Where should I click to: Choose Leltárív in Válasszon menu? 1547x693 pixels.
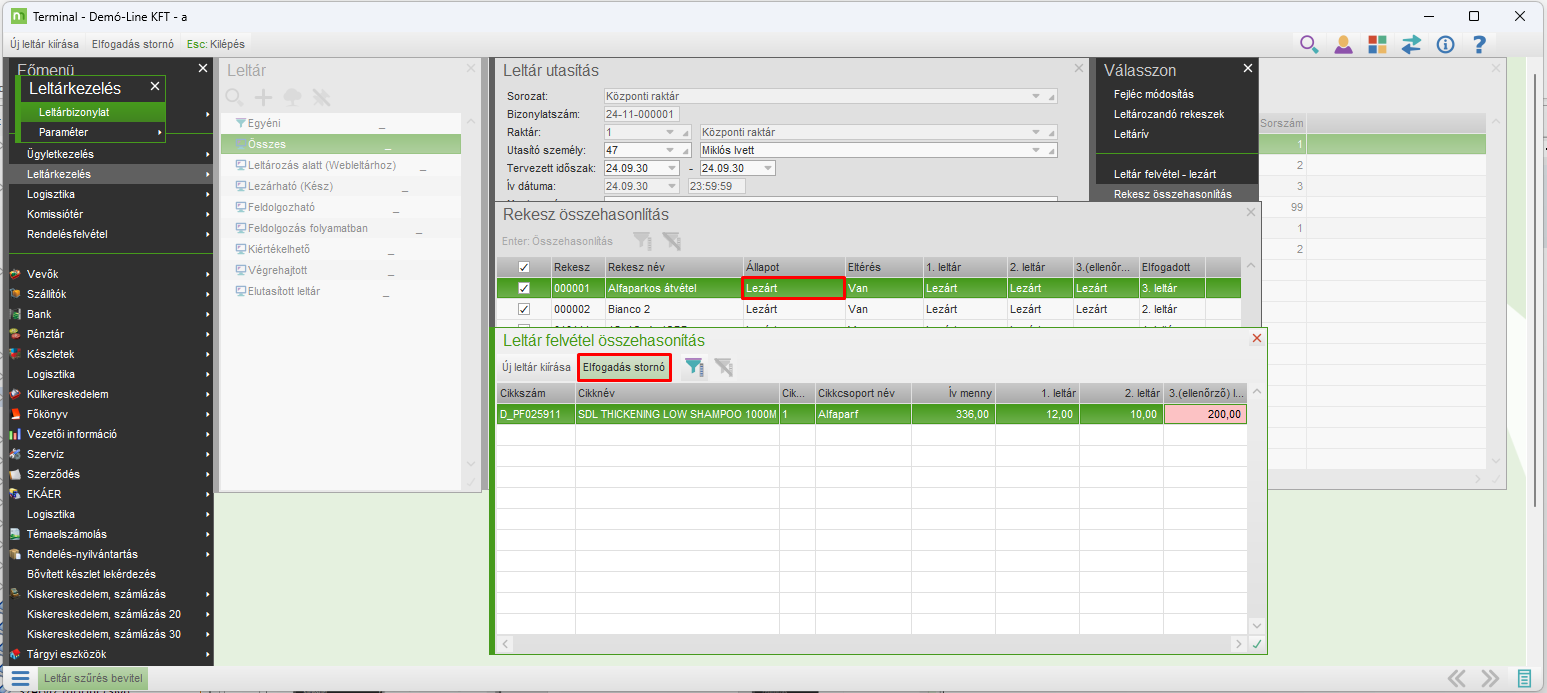tap(1131, 134)
